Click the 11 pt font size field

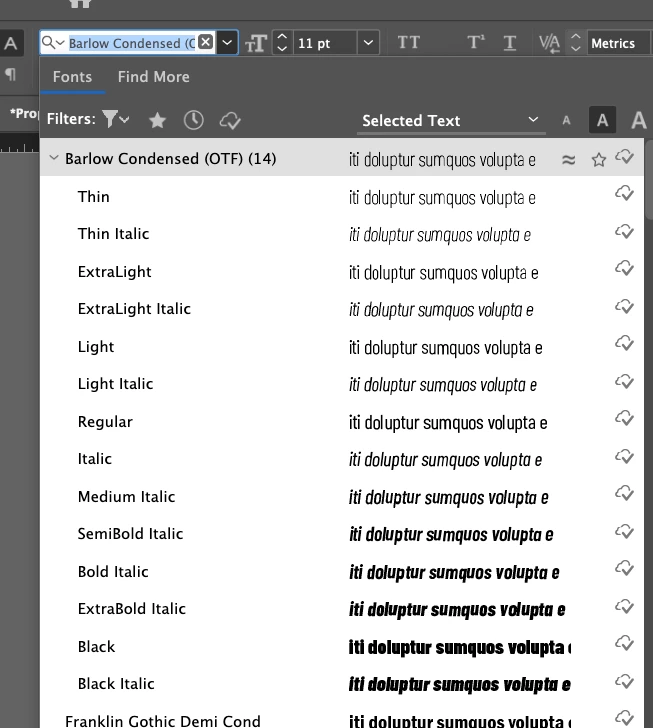coord(326,43)
